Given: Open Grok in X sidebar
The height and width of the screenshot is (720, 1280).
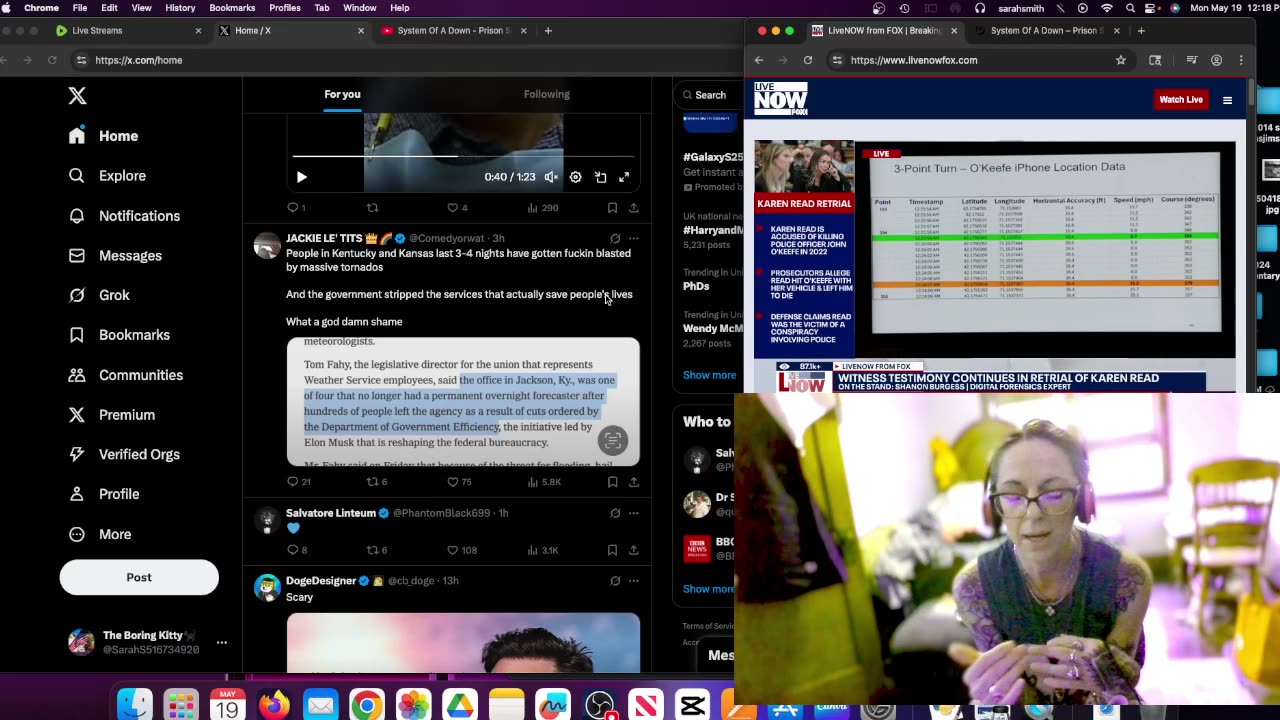Looking at the screenshot, I should pyautogui.click(x=99, y=295).
